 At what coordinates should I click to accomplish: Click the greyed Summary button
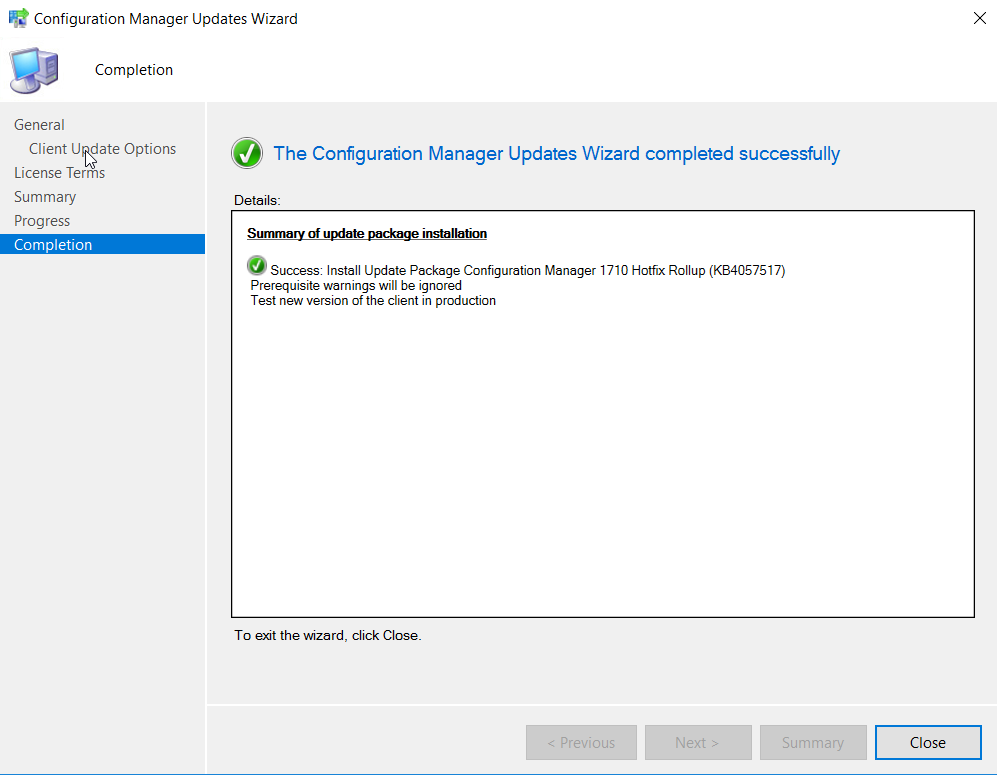tap(813, 742)
